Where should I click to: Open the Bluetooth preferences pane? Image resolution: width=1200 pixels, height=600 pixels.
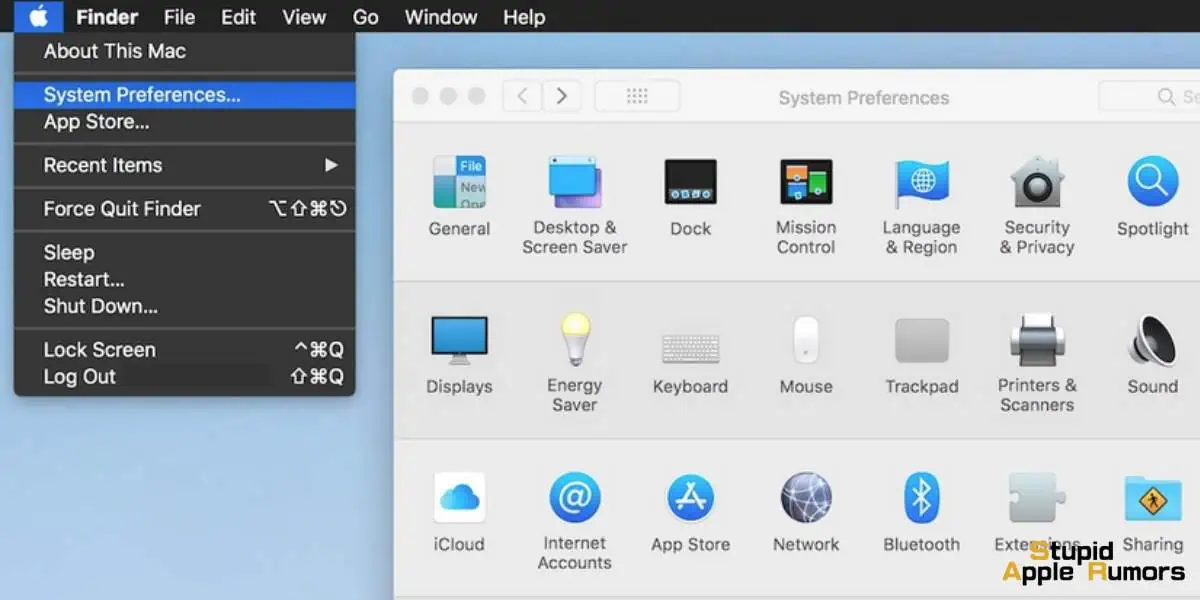pyautogui.click(x=921, y=513)
